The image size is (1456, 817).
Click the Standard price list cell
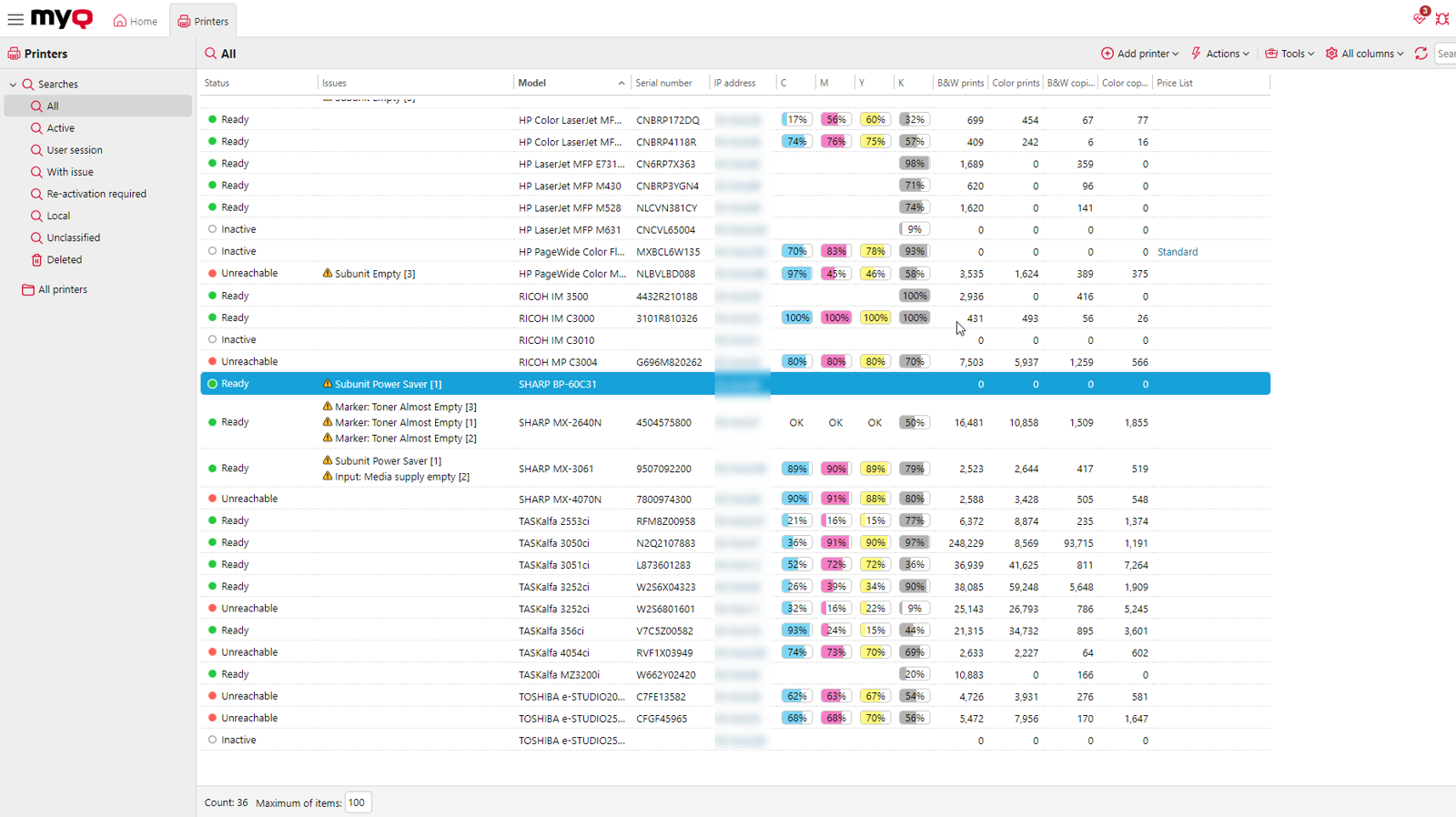coord(1178,252)
